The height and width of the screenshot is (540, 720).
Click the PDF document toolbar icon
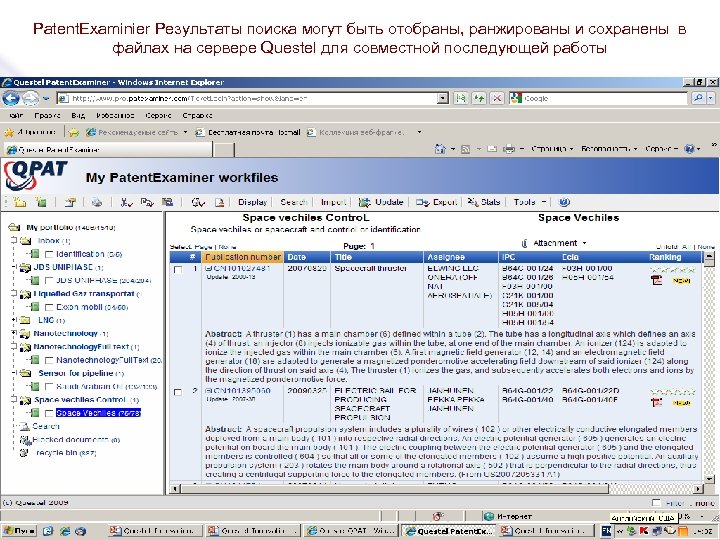[x=220, y=202]
